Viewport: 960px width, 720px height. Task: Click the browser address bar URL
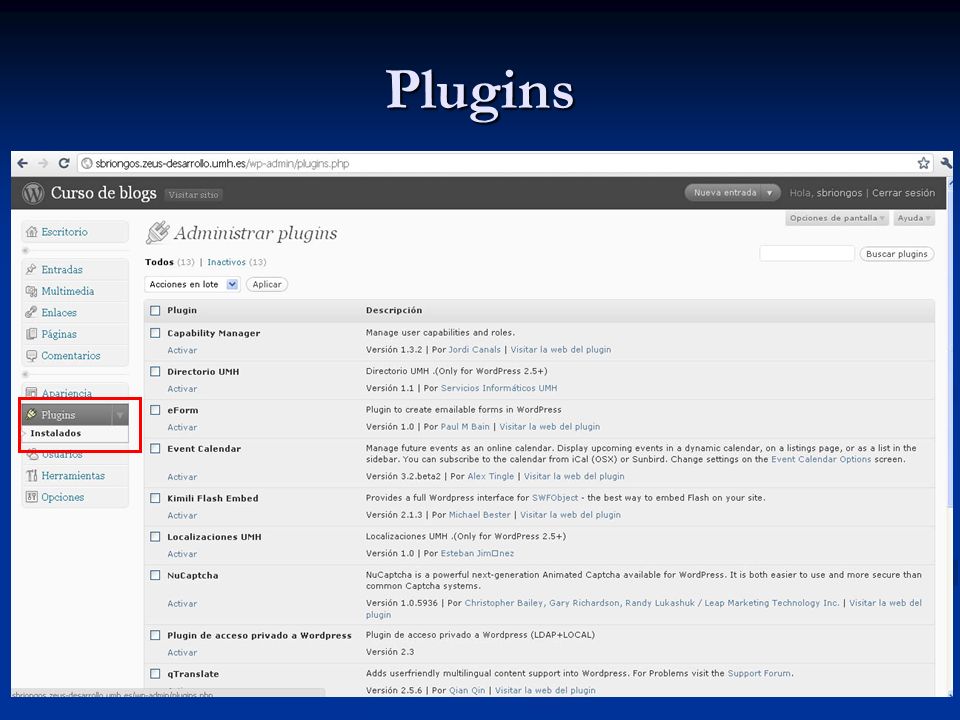coord(222,163)
